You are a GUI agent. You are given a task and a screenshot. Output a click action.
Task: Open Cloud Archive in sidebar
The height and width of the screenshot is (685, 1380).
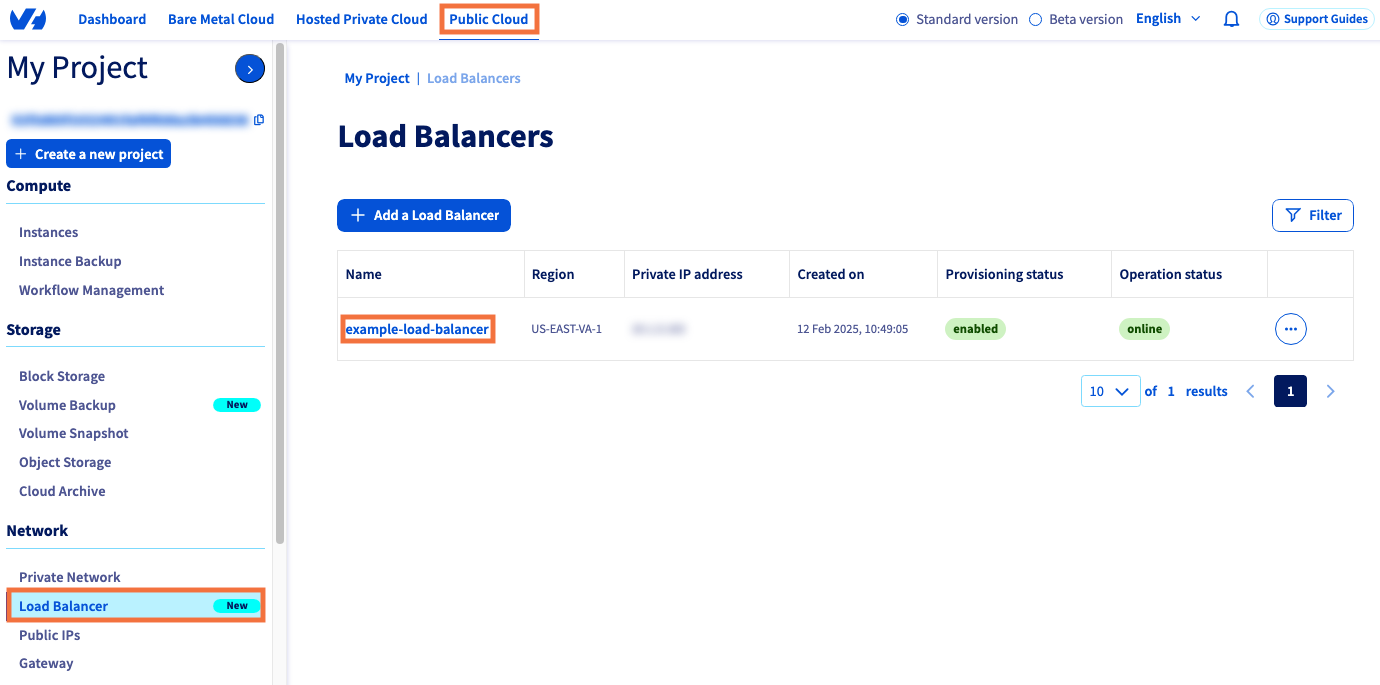62,491
